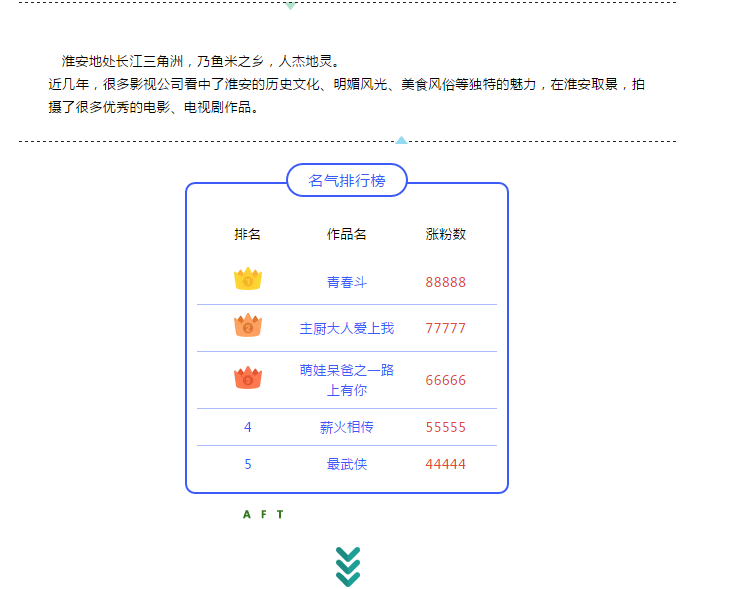Image resolution: width=744 pixels, height=589 pixels.
Task: Click the 55555 fan count
Action: click(x=446, y=427)
